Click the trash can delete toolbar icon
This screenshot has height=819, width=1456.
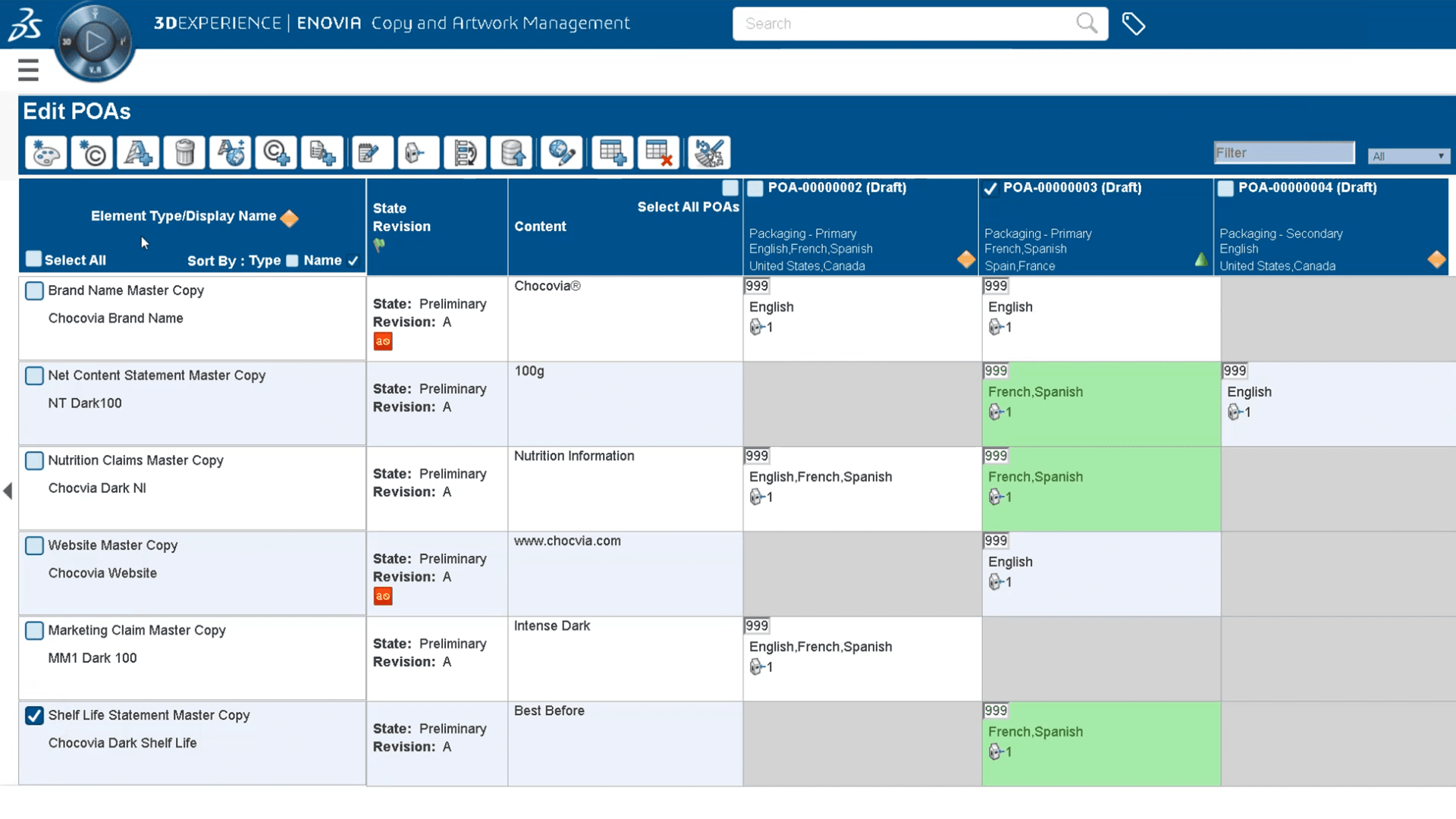pos(184,153)
